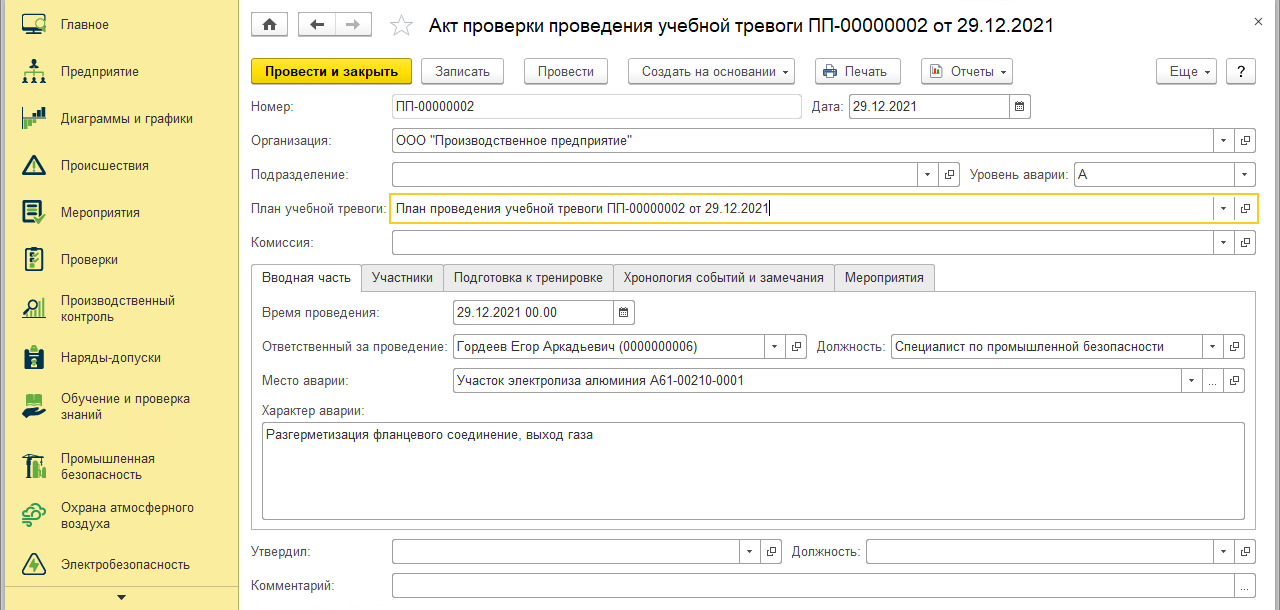
Task: Open Диаграммы и графики sidebar icon
Action: pyautogui.click(x=34, y=118)
